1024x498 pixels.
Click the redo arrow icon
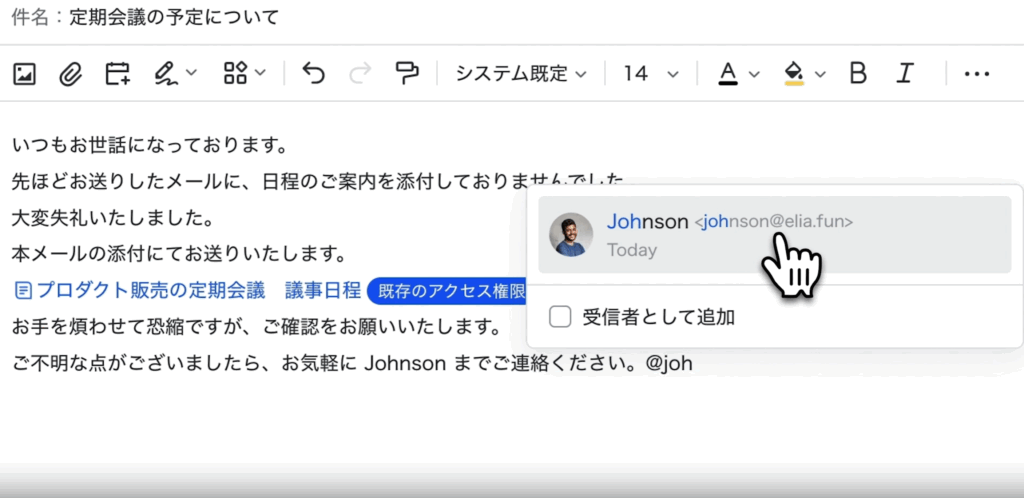click(x=360, y=73)
